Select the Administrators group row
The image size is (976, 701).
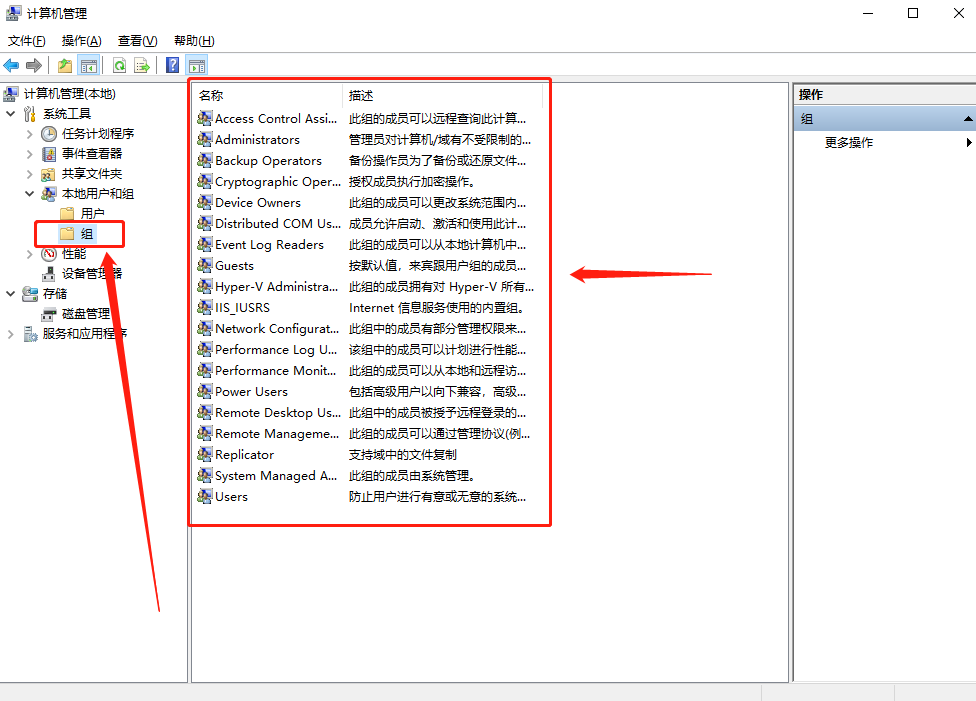[x=257, y=140]
